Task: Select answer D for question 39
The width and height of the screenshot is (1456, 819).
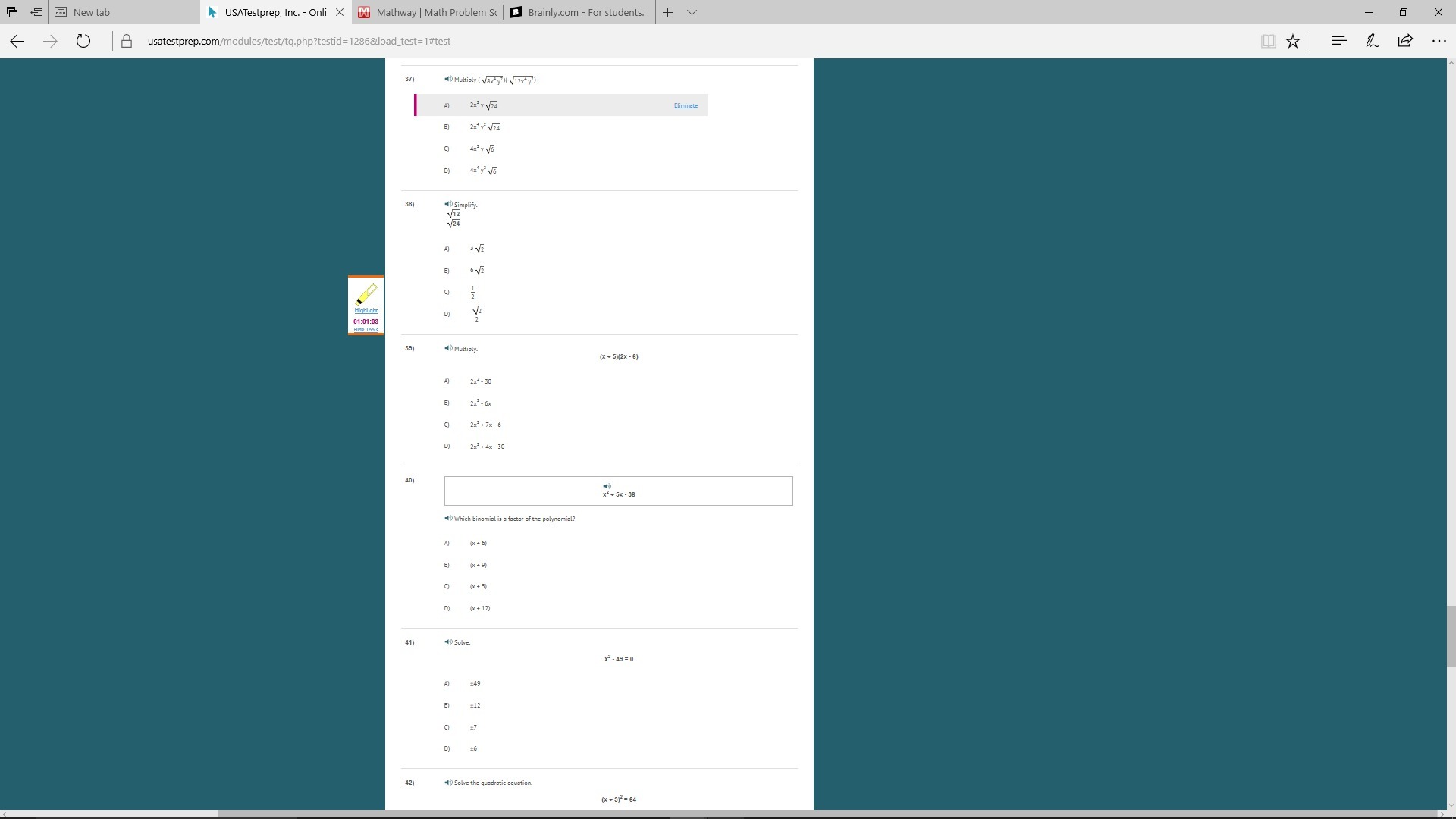Action: [x=487, y=447]
